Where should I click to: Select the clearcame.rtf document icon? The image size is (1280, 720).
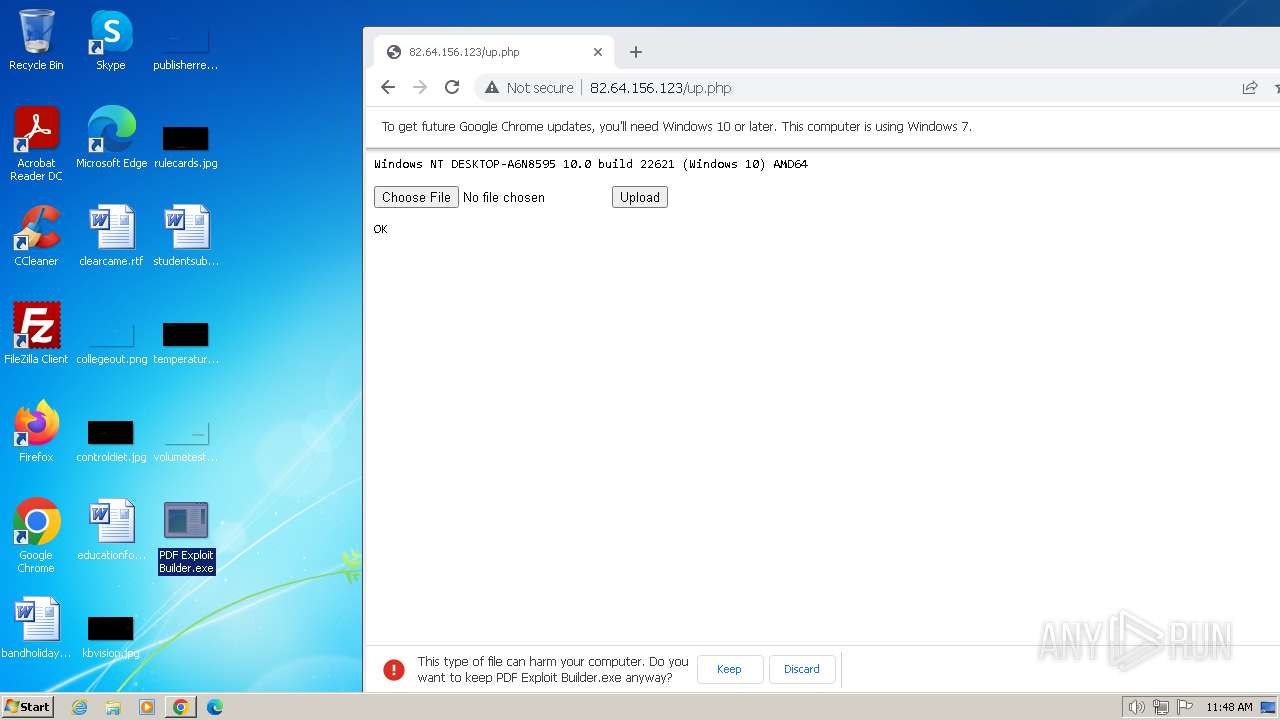111,235
